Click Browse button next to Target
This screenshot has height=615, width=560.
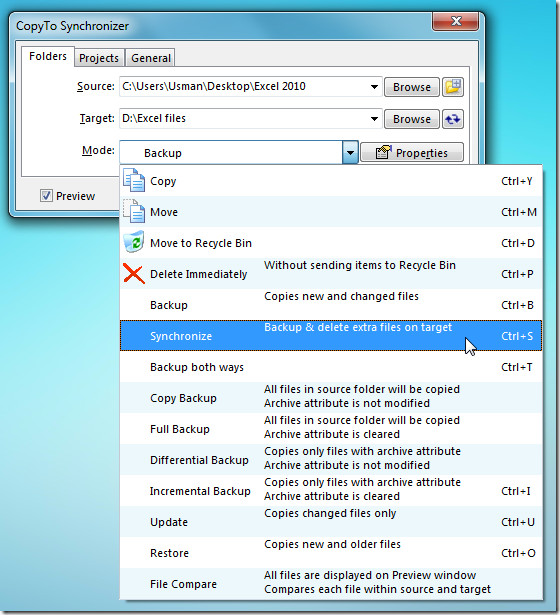point(411,119)
